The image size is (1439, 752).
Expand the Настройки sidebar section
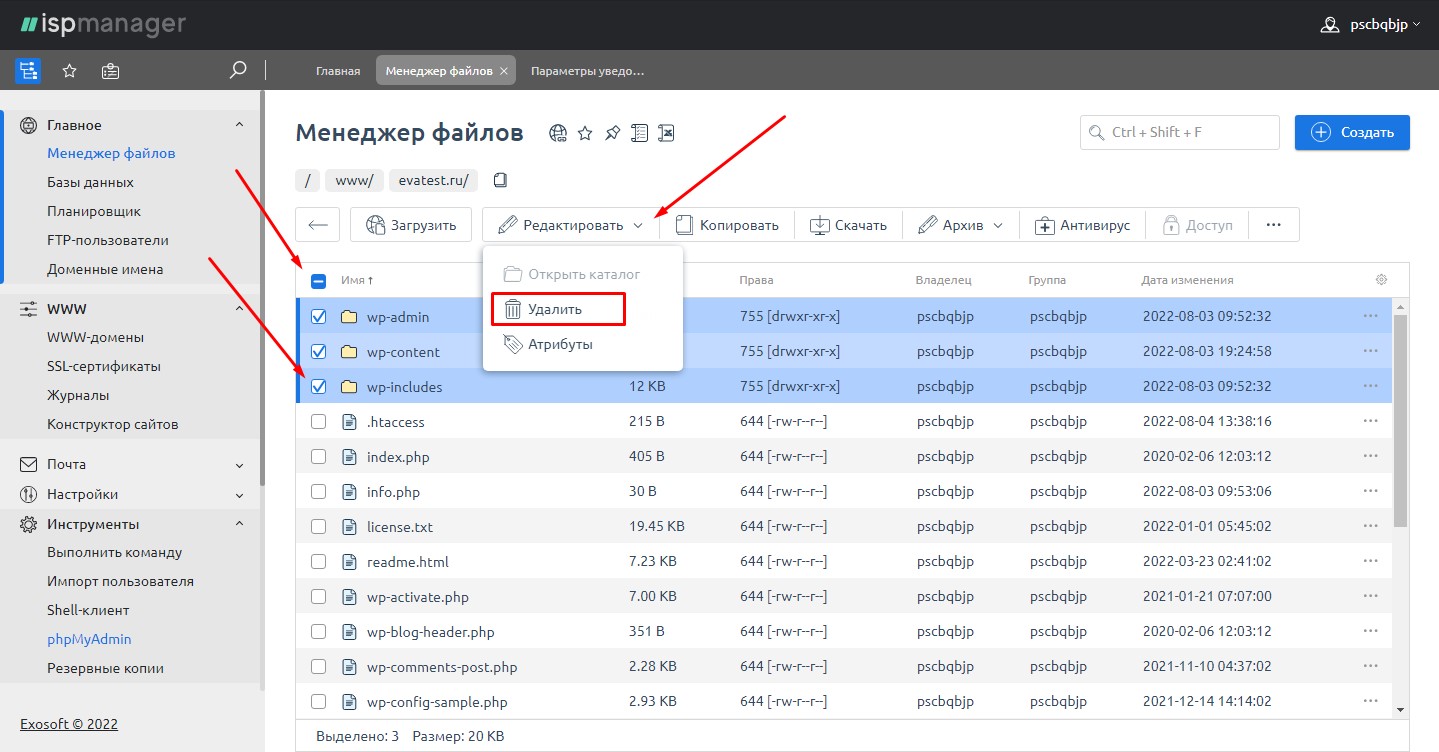(239, 495)
